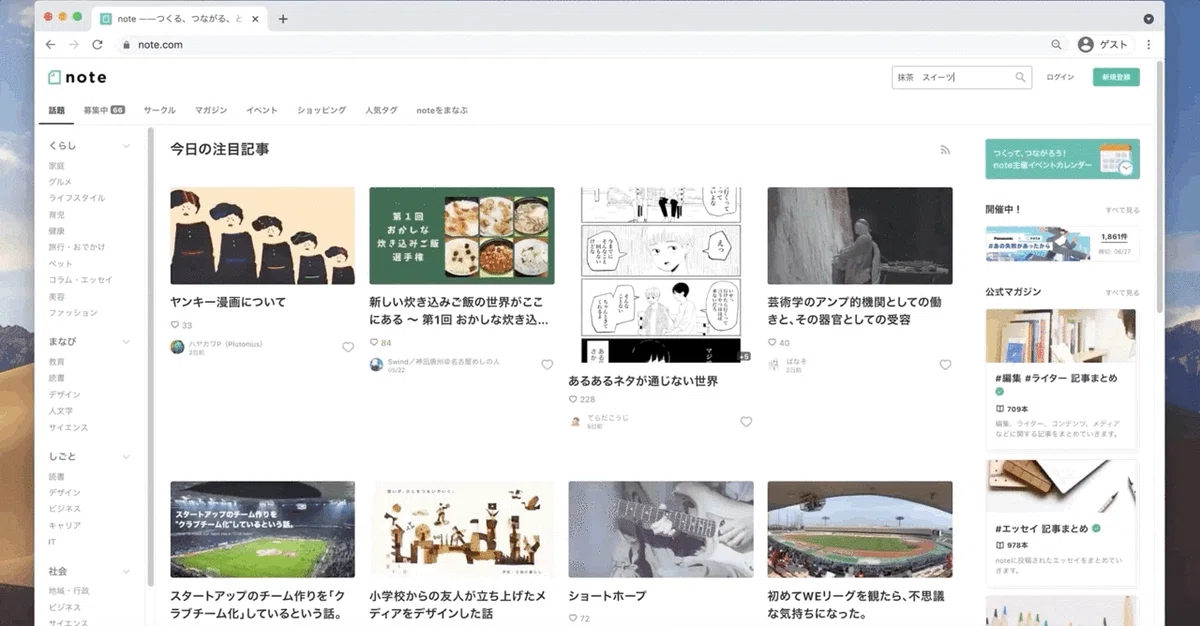Open a new browser tab with plus
The image size is (1200, 626).
click(283, 19)
